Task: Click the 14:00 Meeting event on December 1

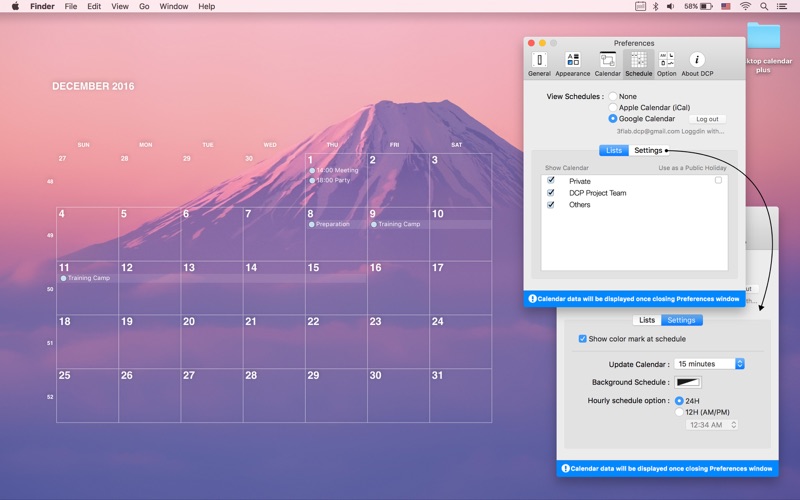Action: pyautogui.click(x=335, y=170)
